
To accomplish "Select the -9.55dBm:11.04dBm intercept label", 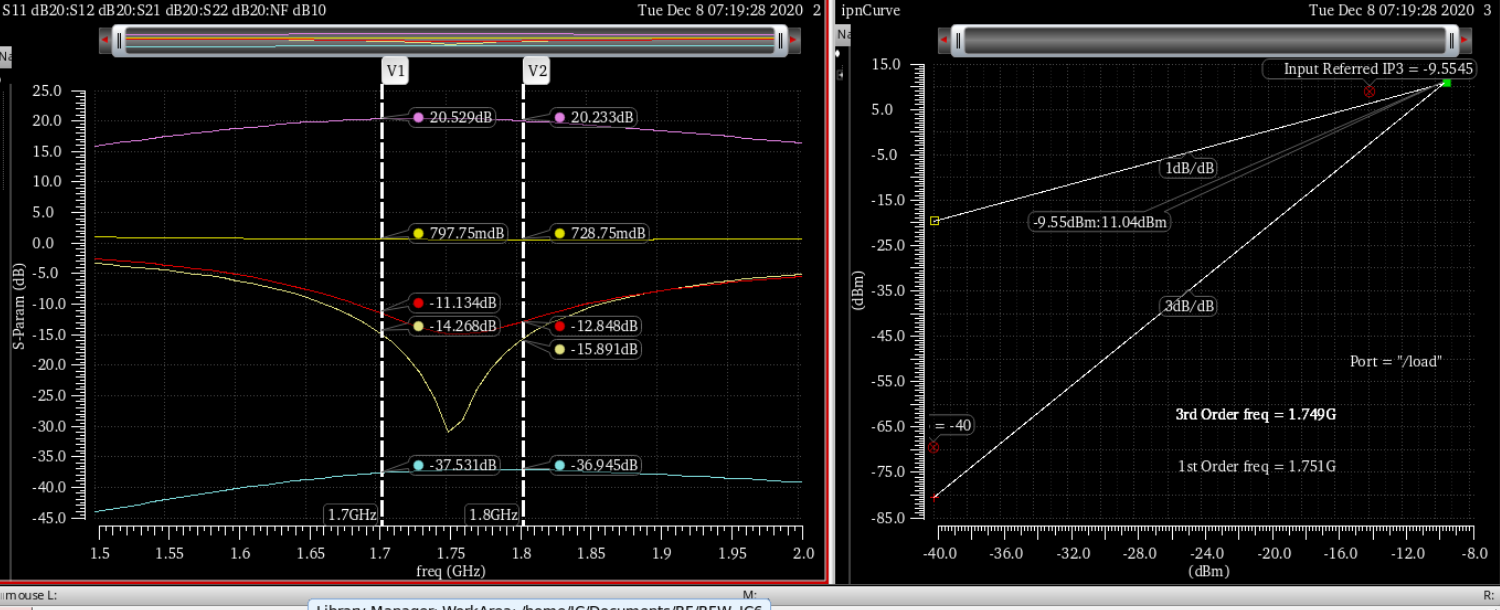I will click(1100, 222).
